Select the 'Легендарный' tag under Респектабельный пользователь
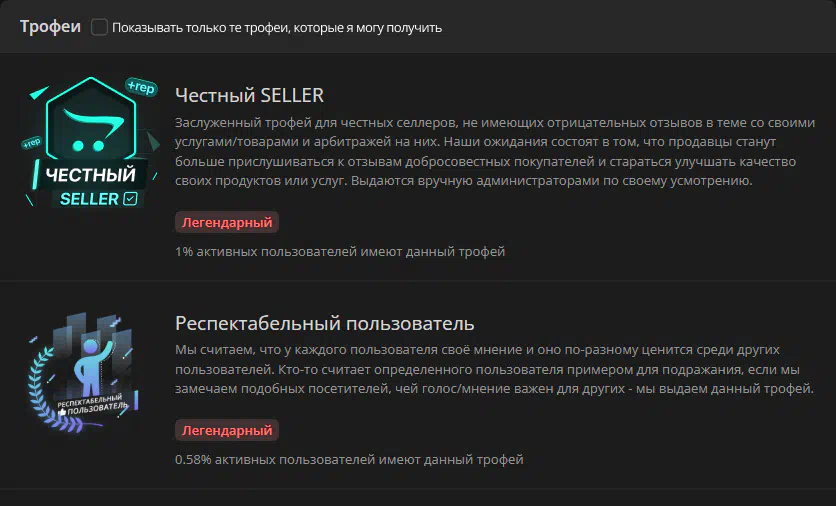This screenshot has width=836, height=506. pyautogui.click(x=227, y=430)
